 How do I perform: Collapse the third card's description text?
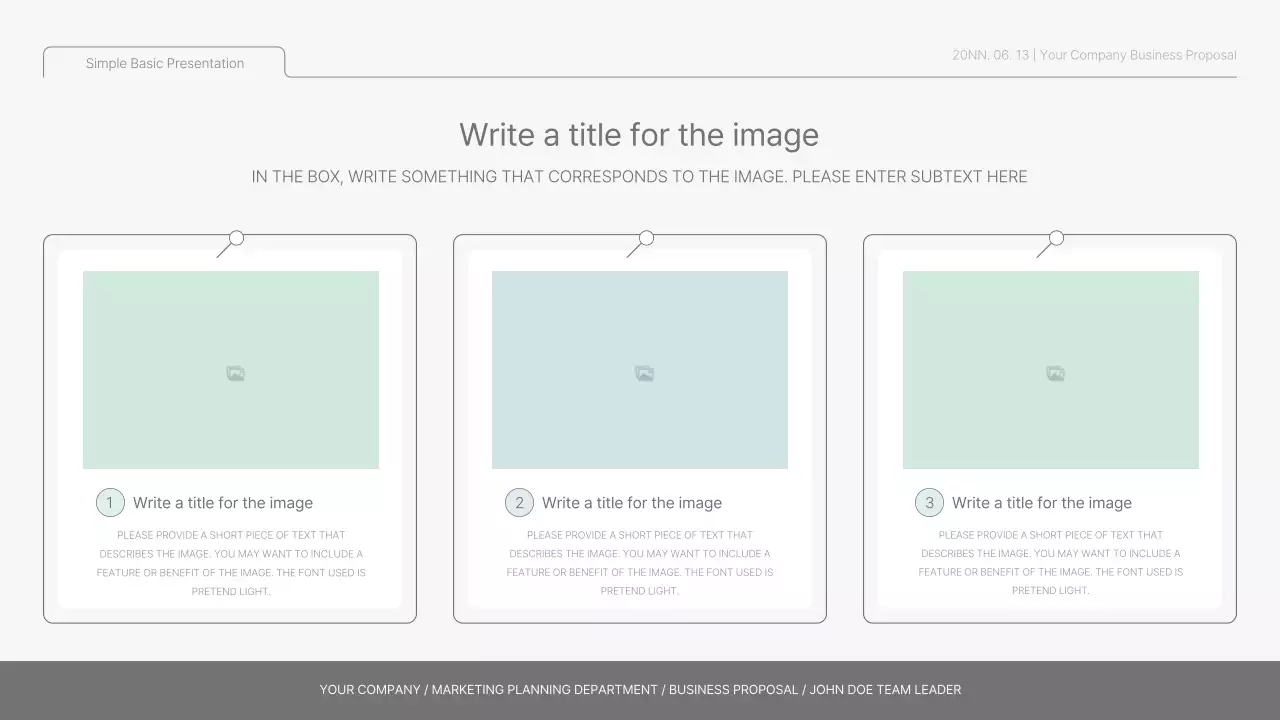click(1050, 562)
